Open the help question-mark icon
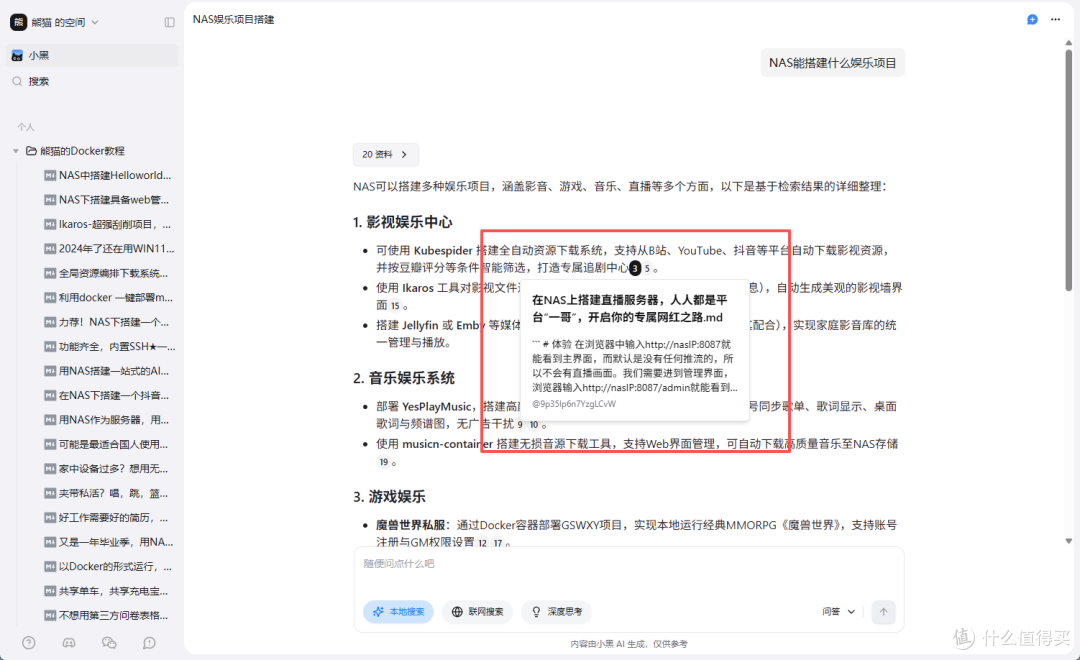The image size is (1080, 660). coord(28,643)
